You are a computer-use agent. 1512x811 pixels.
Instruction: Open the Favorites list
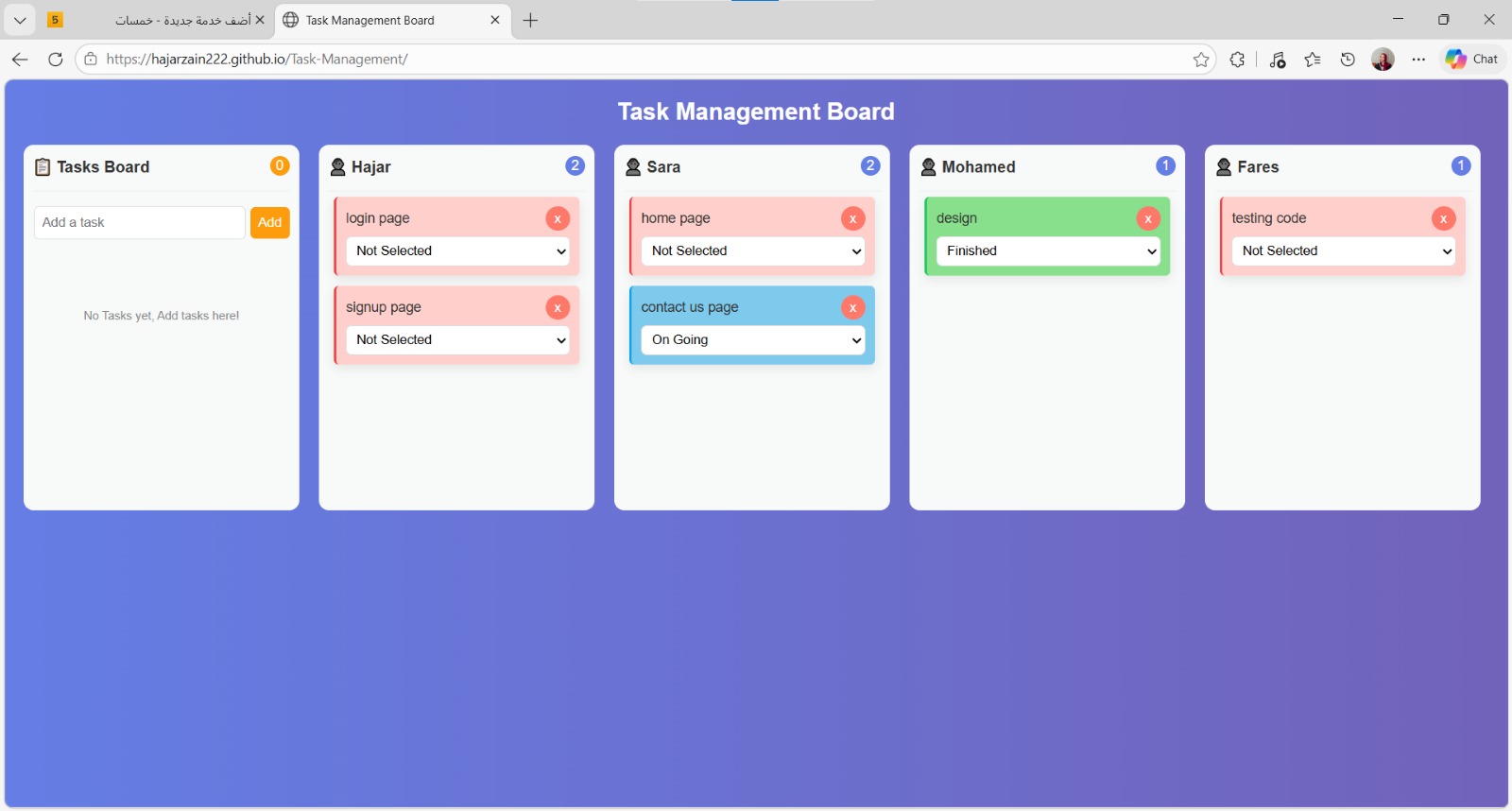point(1313,60)
